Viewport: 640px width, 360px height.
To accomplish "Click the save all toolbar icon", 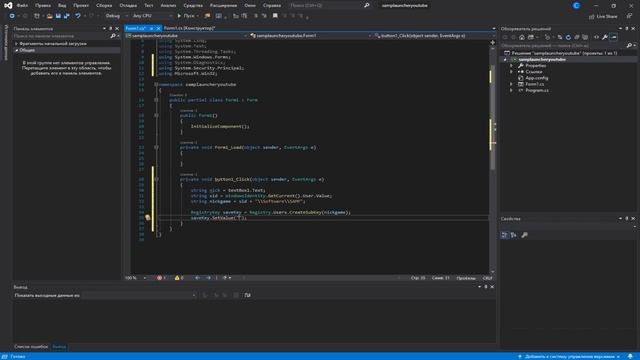I will click(67, 16).
